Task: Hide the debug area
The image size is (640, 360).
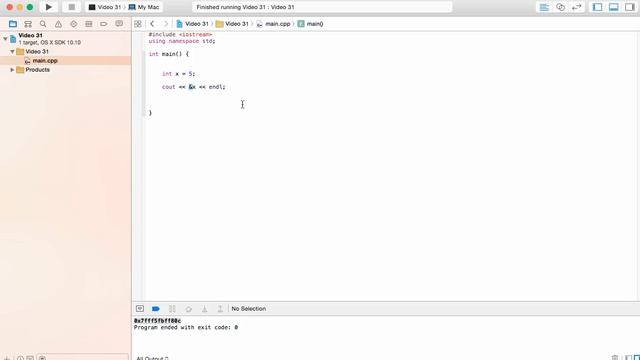Action: 140,309
